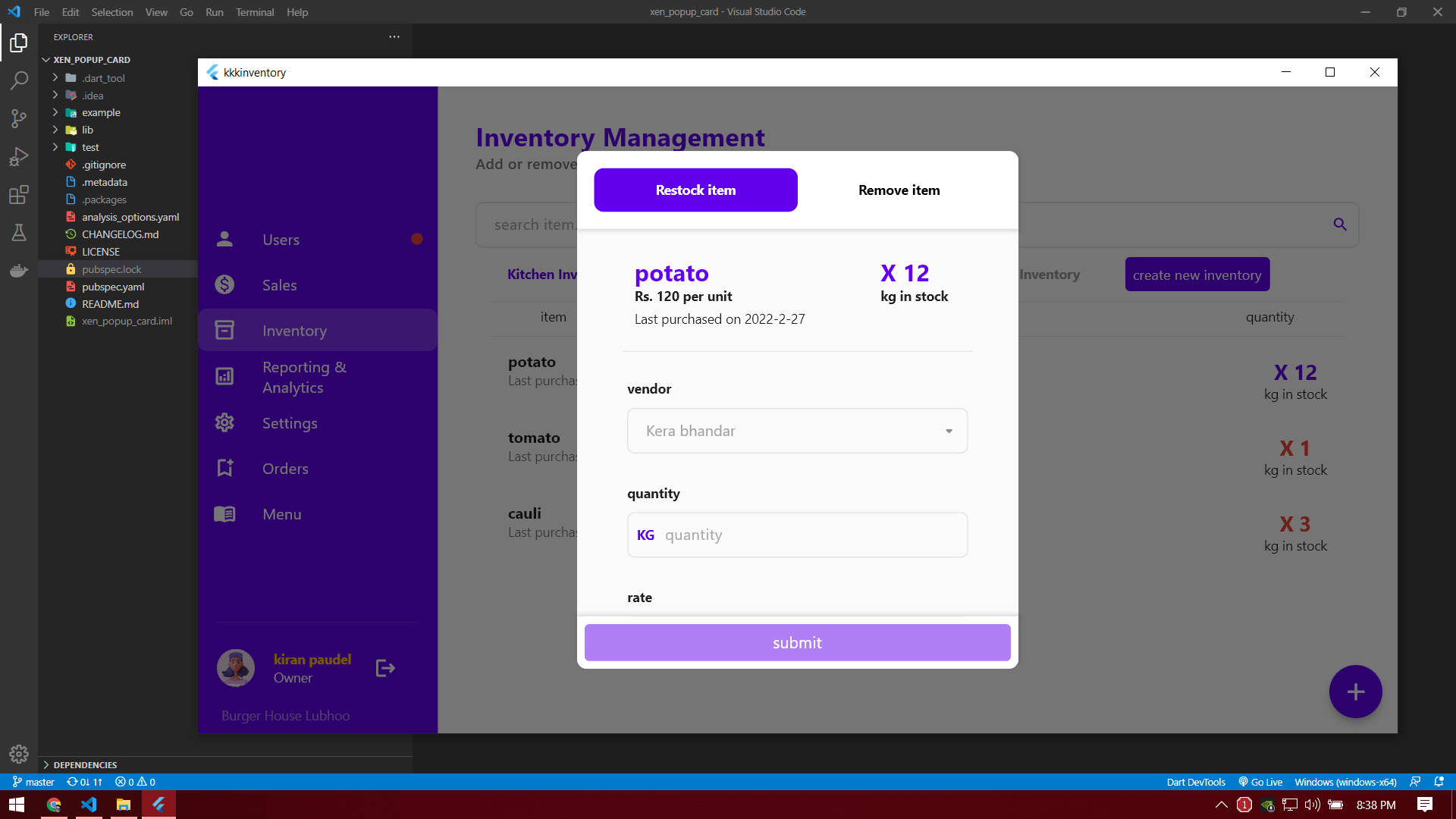Viewport: 1456px width, 819px height.
Task: Open the Search view in VS Code activity bar
Action: pos(18,80)
